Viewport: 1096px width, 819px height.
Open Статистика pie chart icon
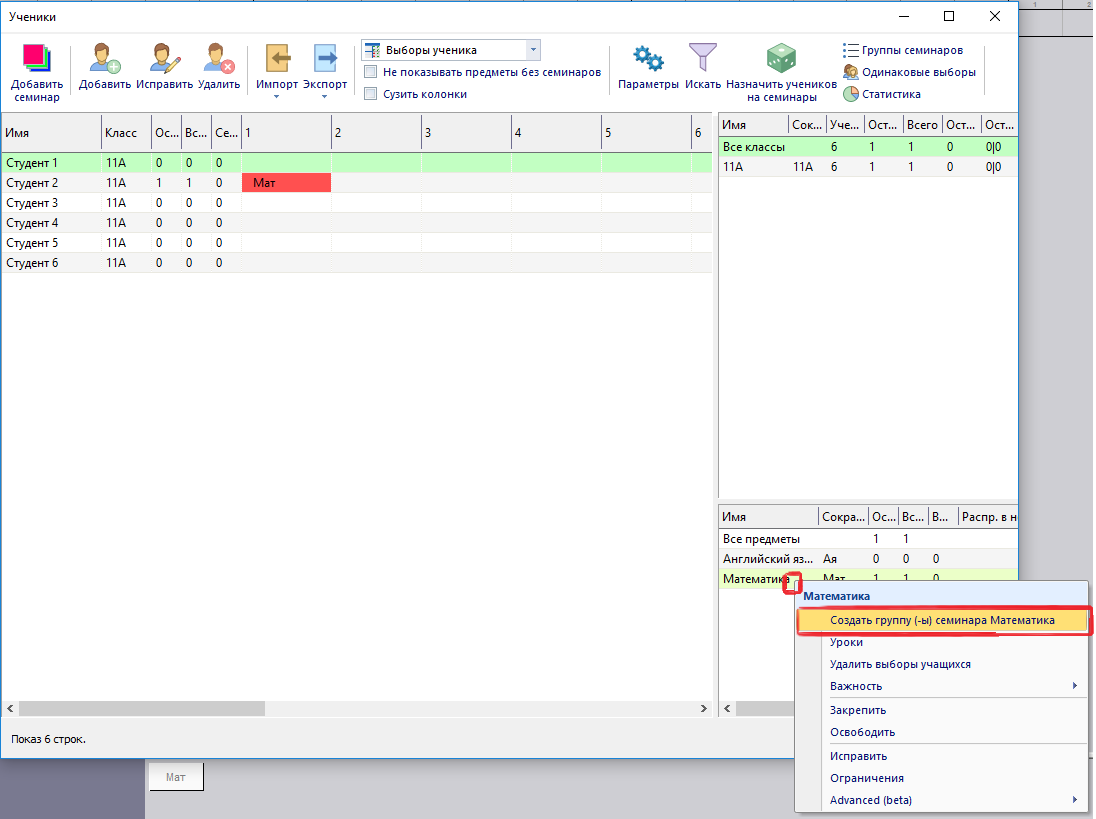click(851, 94)
